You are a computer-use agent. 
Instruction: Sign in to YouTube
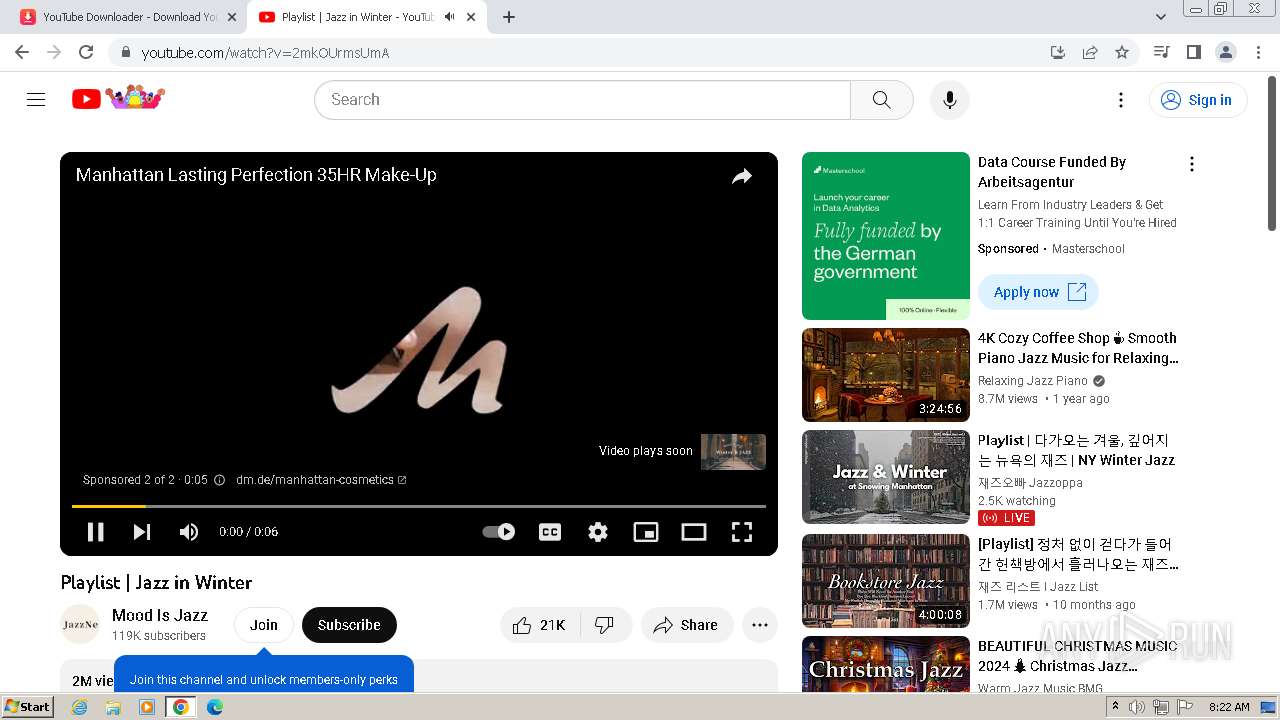pos(1198,99)
